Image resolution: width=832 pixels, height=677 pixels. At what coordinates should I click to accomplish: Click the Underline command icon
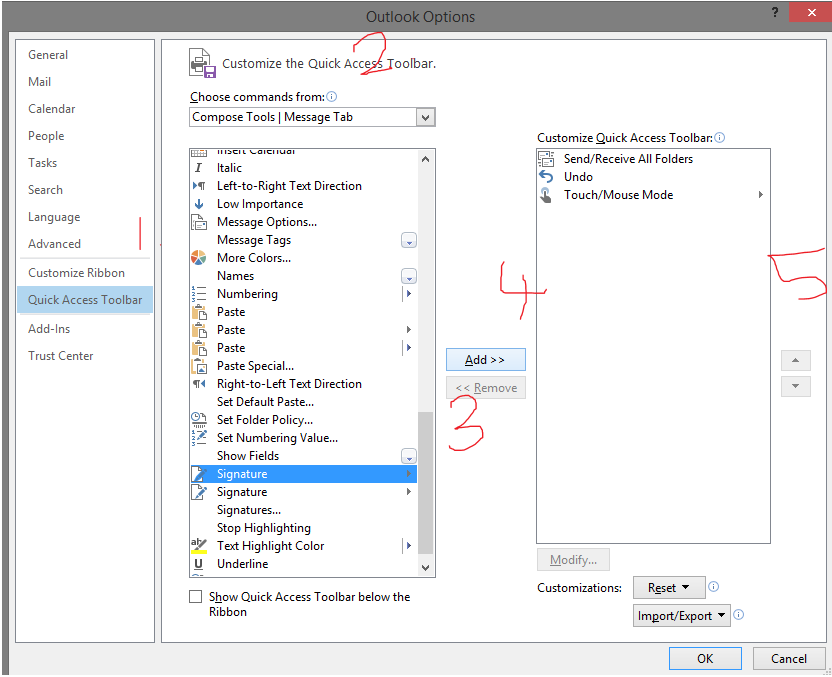pos(201,563)
